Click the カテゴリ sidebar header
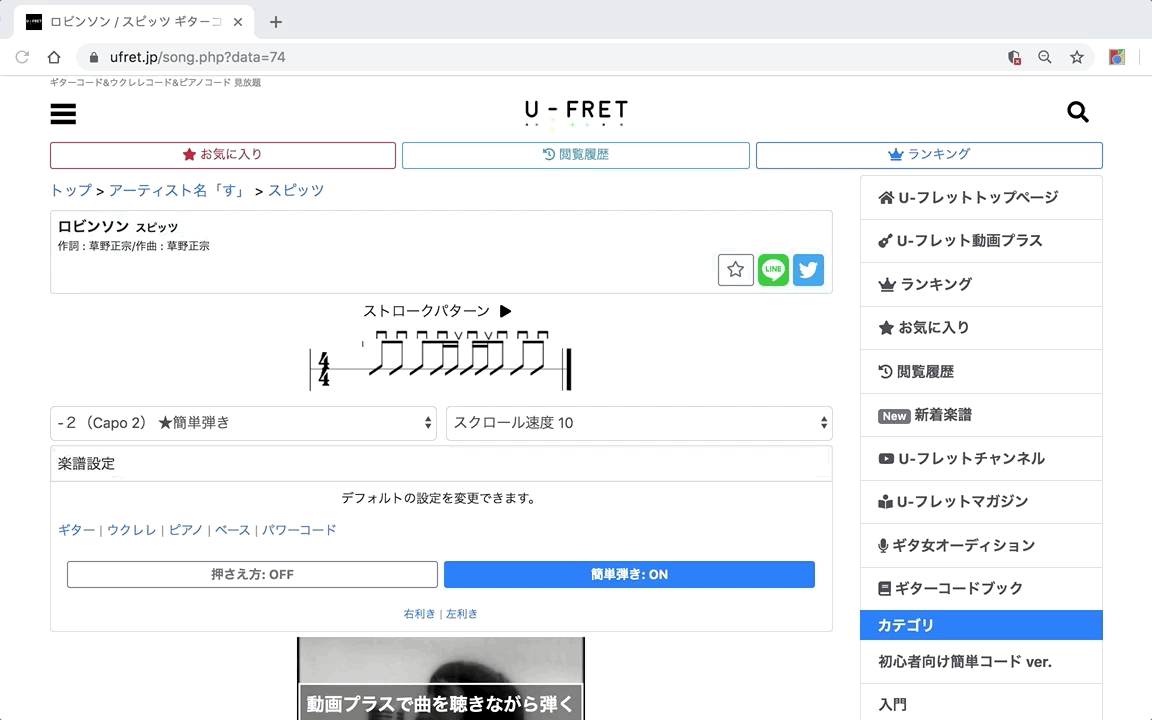 point(981,625)
